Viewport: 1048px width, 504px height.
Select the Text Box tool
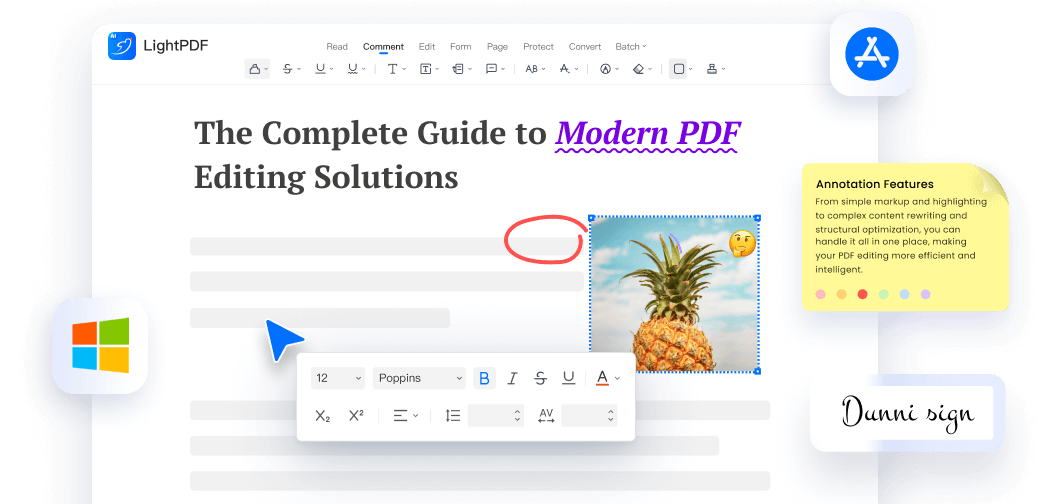pos(425,69)
